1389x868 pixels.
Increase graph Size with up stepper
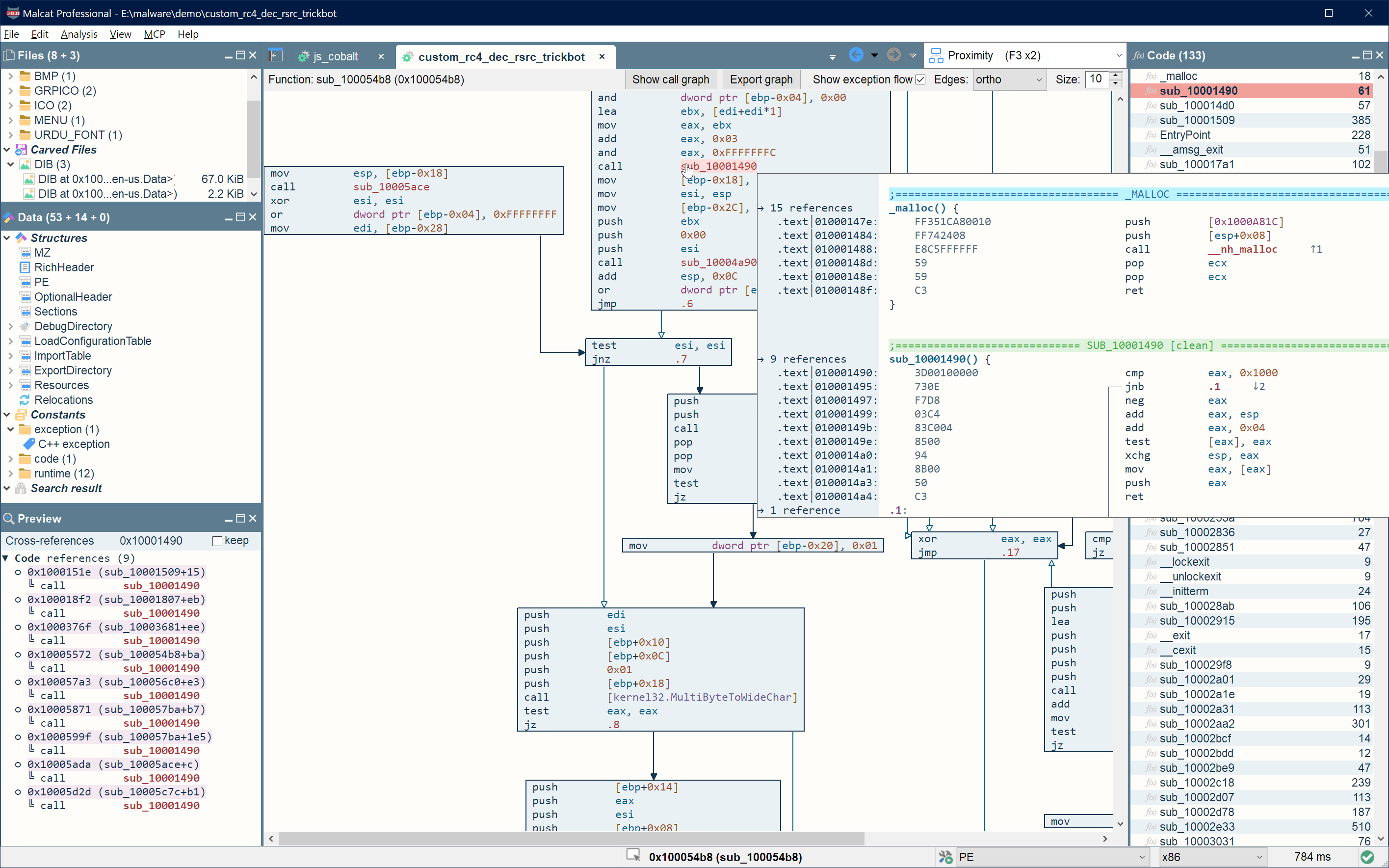tap(1116, 75)
